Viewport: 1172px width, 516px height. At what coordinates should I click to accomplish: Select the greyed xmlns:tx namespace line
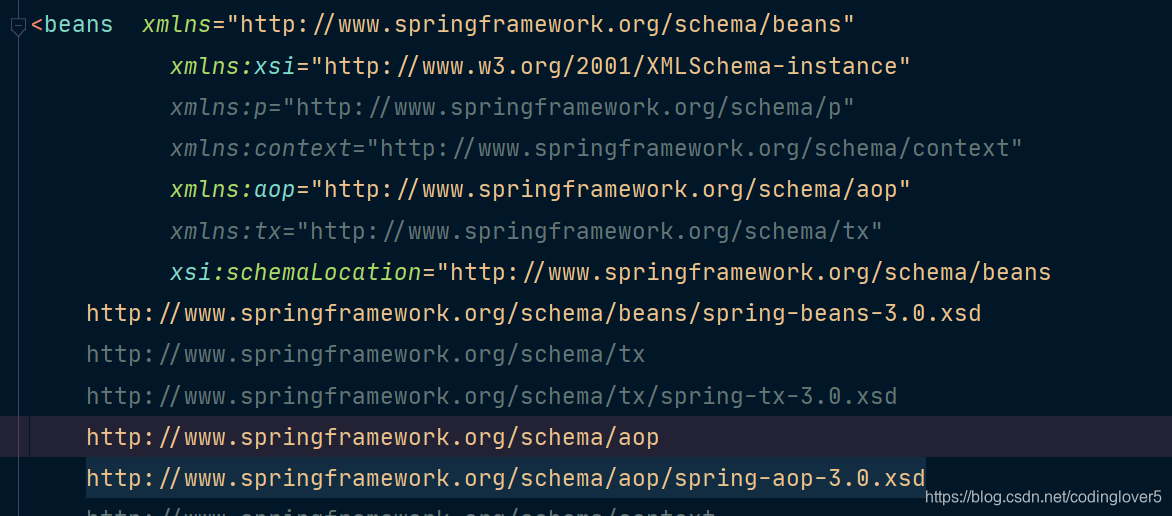(526, 231)
